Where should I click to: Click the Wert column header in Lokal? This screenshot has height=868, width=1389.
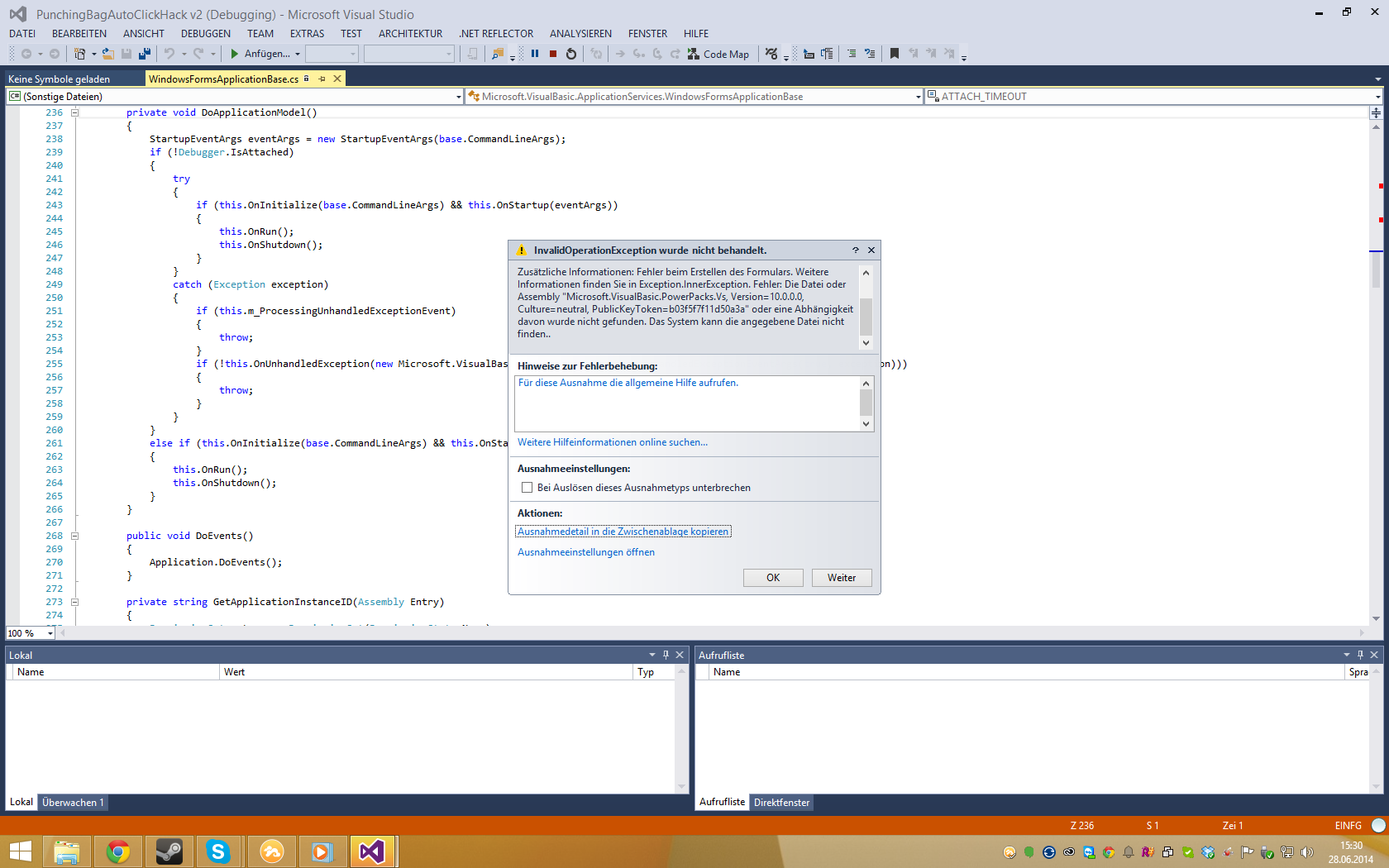click(427, 672)
